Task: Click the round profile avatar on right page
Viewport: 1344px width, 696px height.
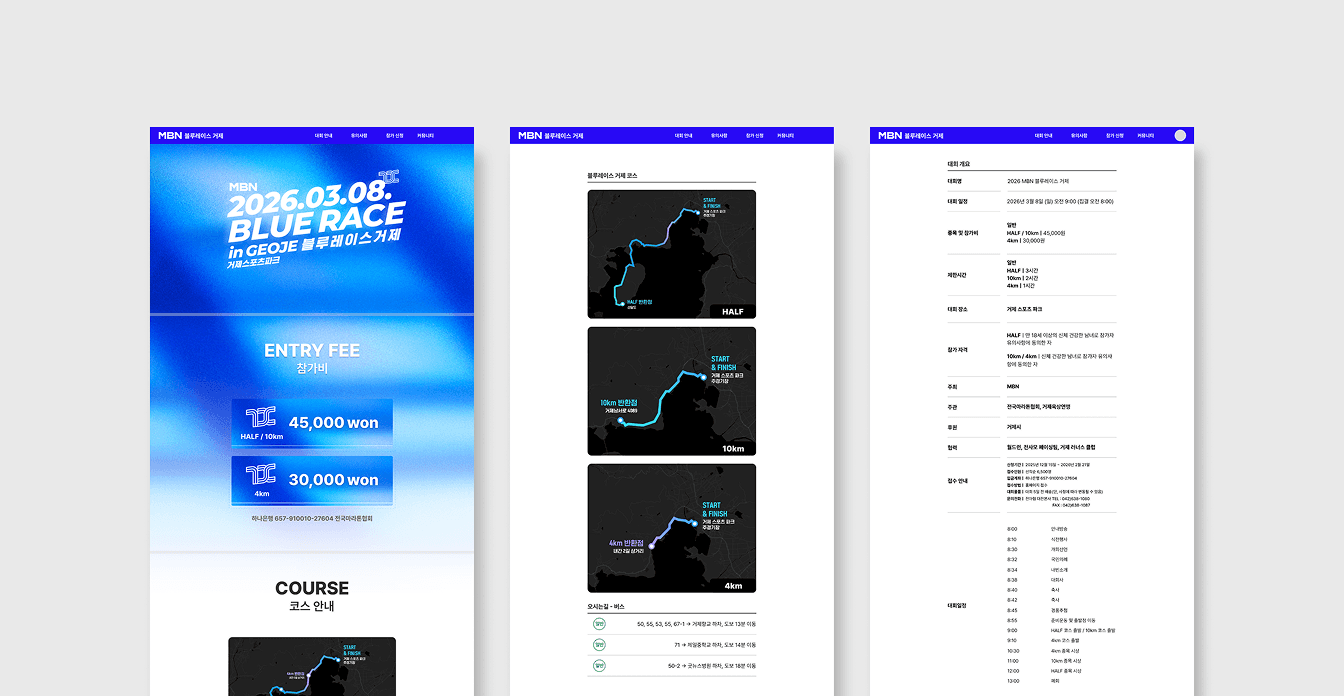Action: click(1180, 135)
